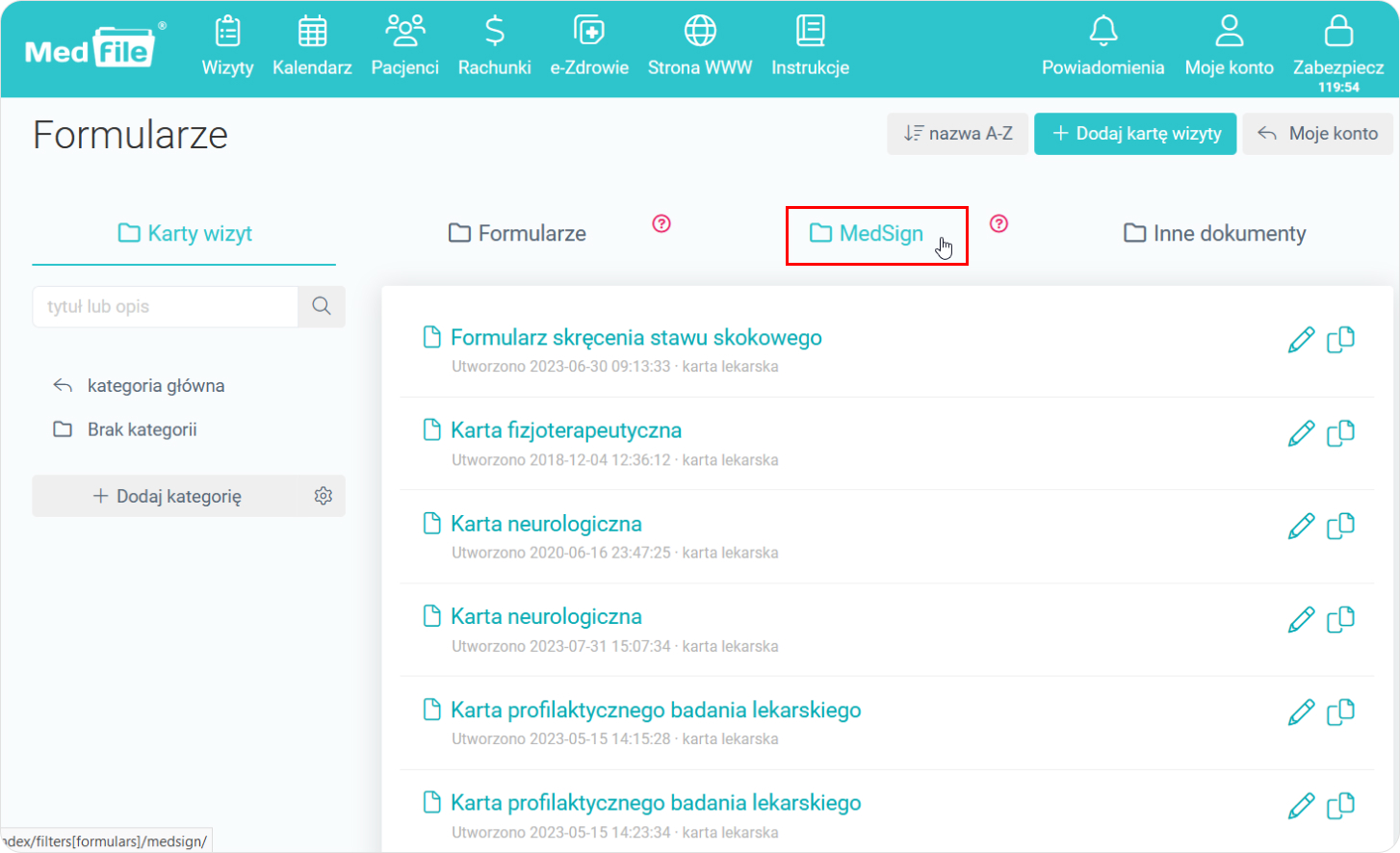Go back to kategoria główna

[x=139, y=385]
